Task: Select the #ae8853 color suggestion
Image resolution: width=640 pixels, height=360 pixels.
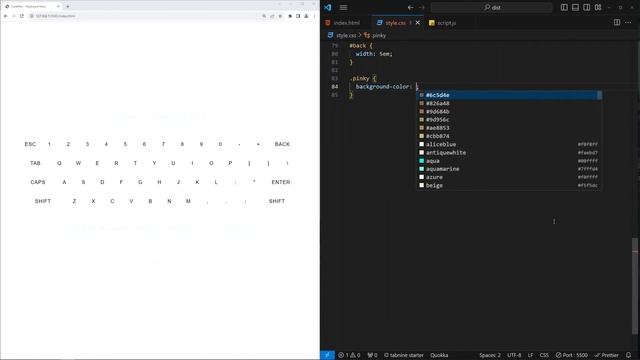Action: coord(509,128)
